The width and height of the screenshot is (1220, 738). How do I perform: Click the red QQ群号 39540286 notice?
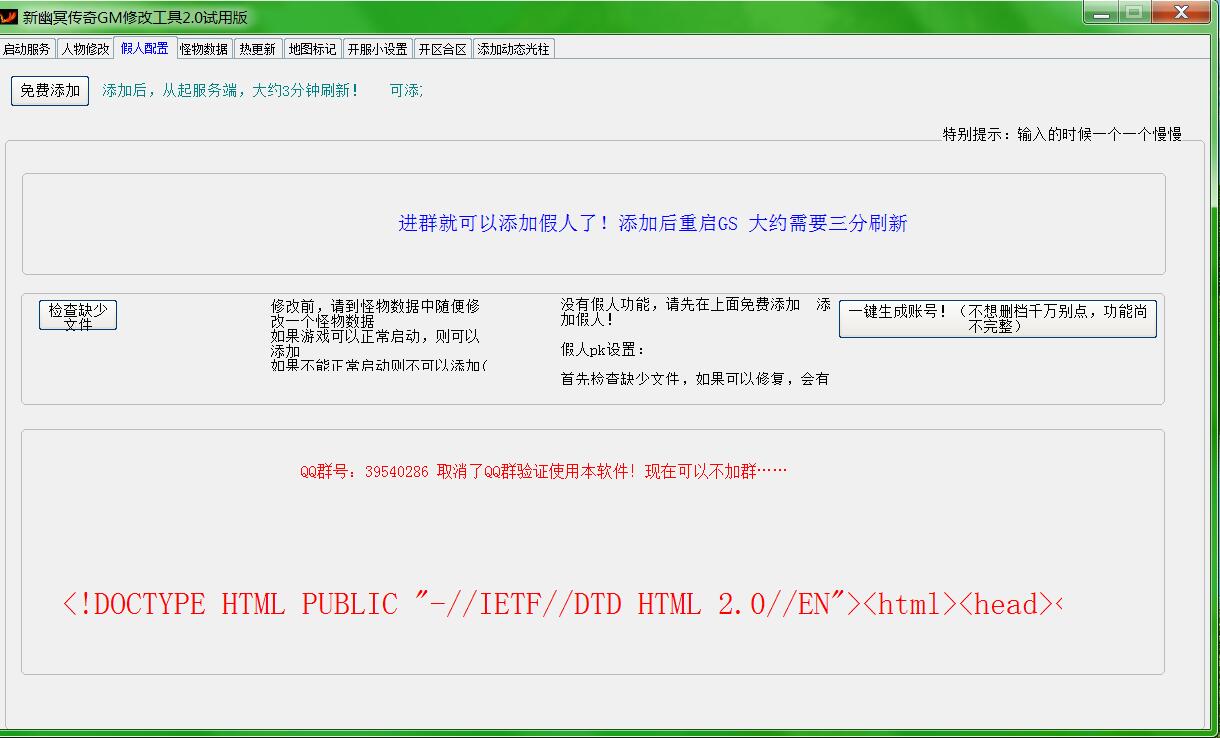543,471
